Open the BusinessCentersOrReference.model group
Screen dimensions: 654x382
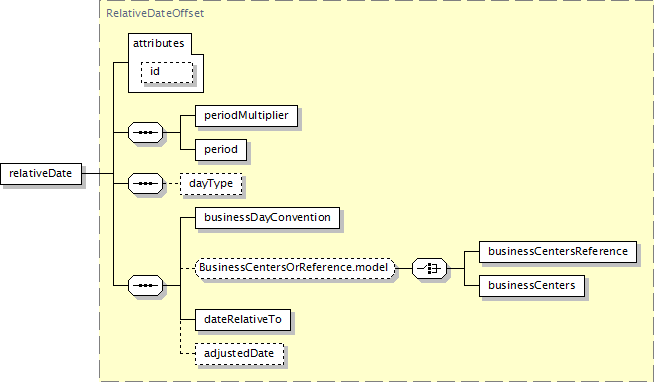coord(295,269)
